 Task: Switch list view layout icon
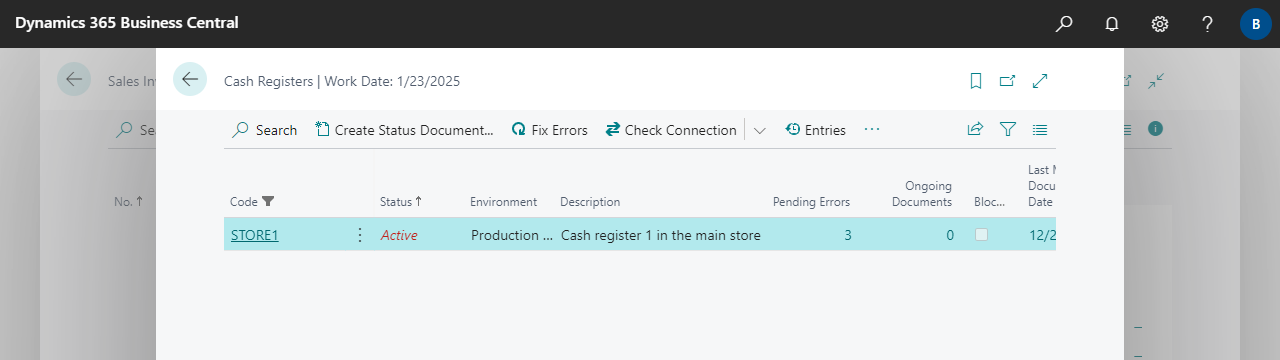coord(1040,130)
